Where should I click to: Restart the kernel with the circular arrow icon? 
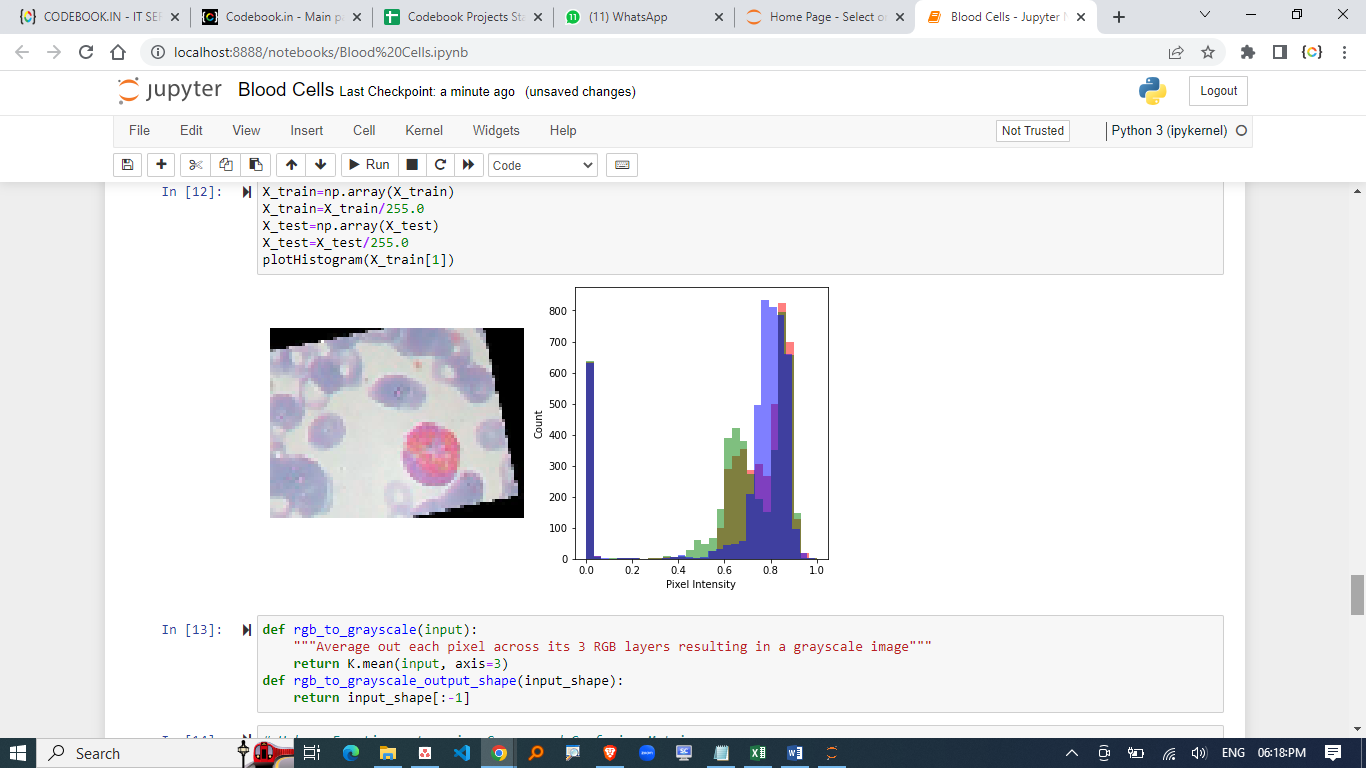(440, 165)
